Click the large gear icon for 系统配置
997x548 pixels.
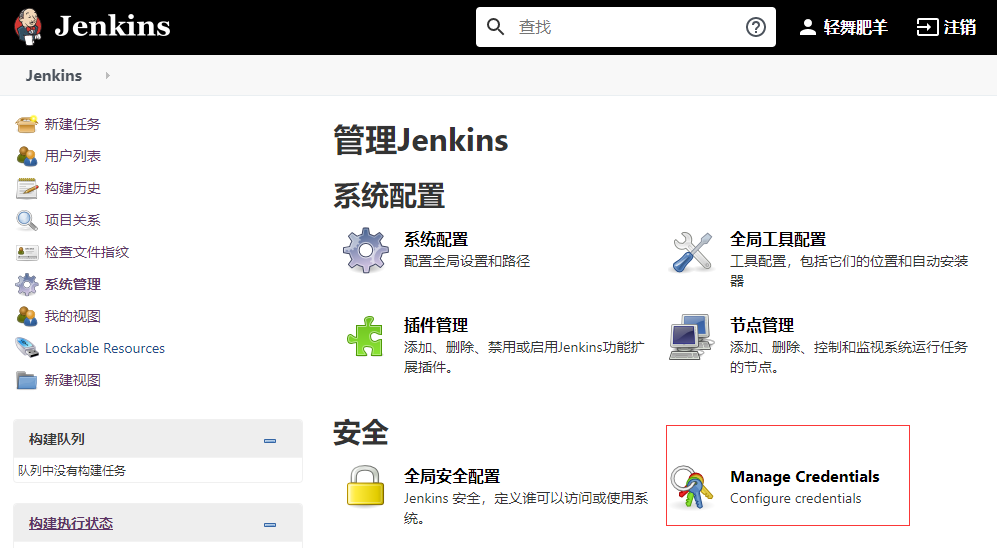[x=366, y=250]
